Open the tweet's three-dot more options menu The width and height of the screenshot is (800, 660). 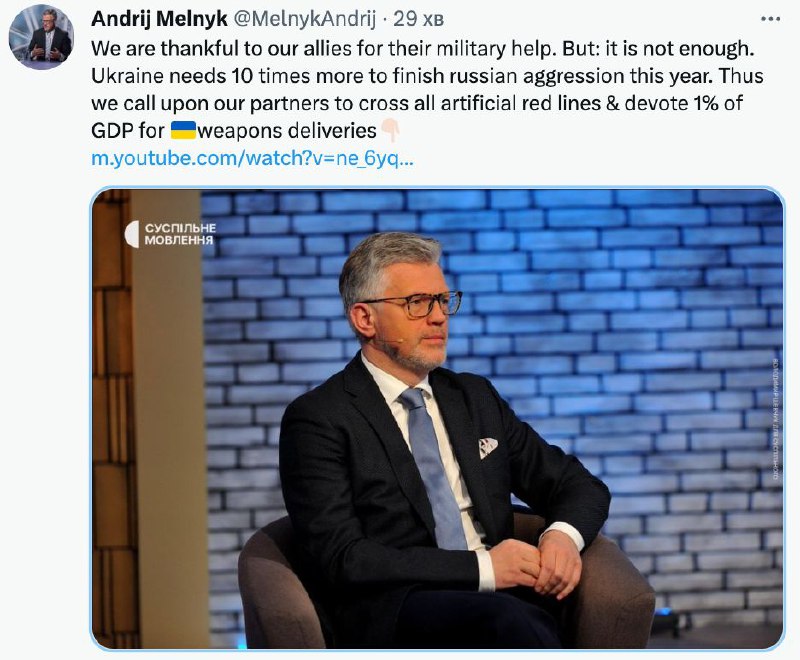[769, 18]
